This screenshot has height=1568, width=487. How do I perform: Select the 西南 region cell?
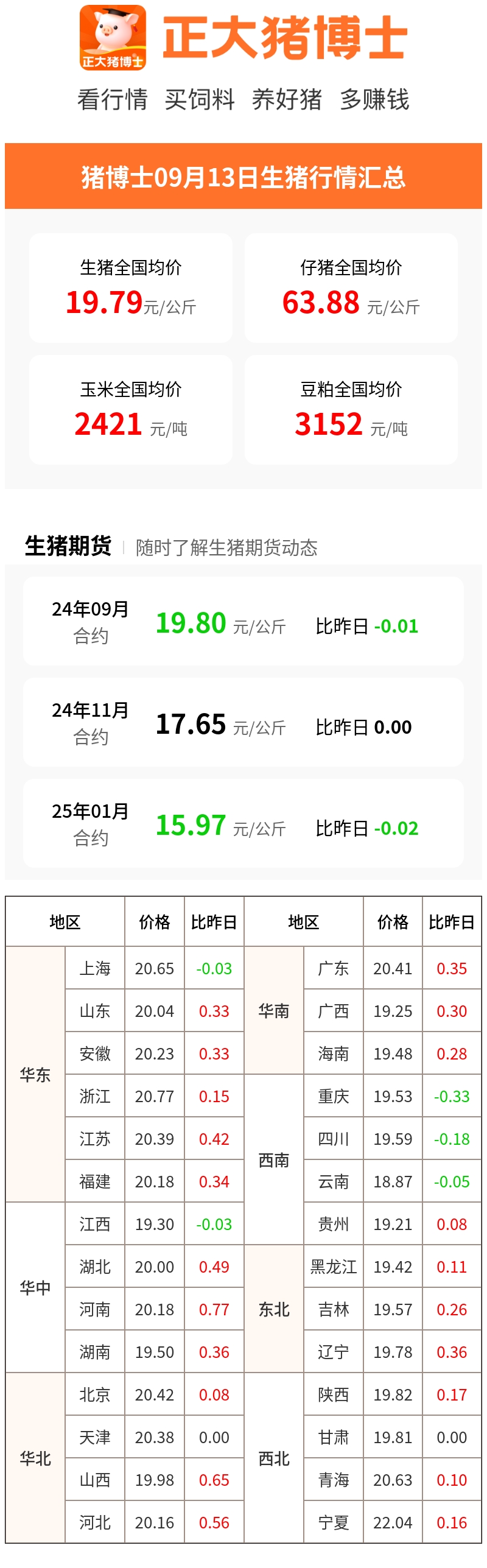[274, 1160]
